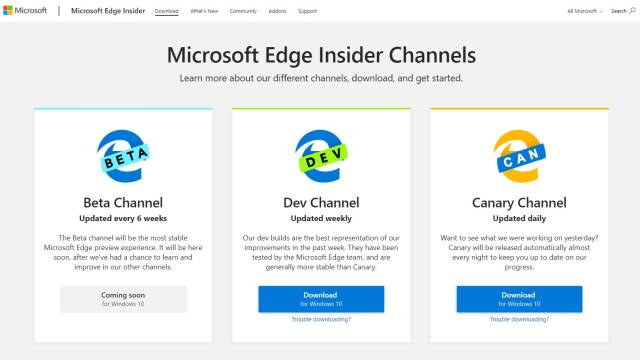Click the Canary Channel heading

coord(519,202)
